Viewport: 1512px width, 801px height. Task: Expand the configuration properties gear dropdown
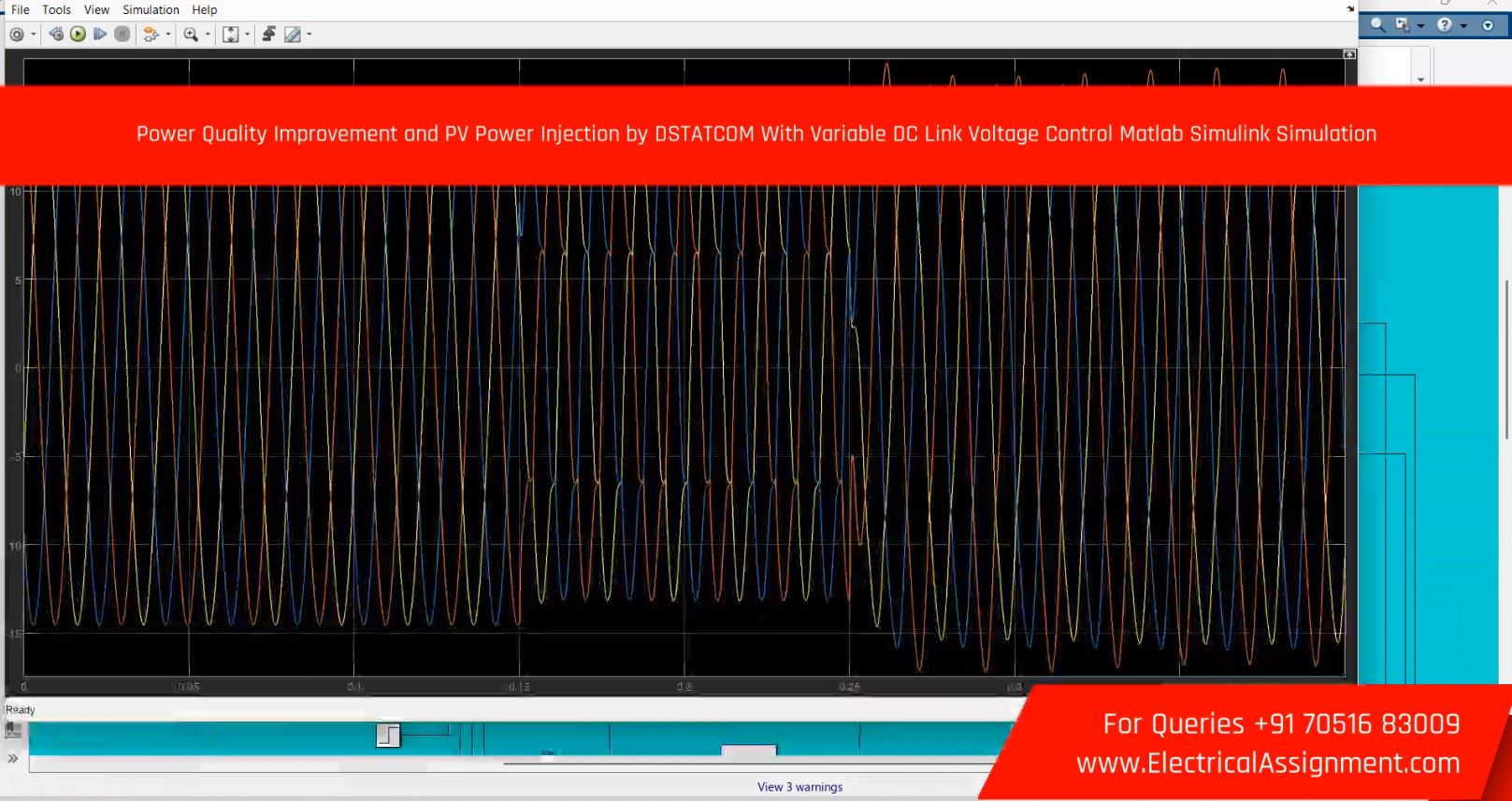[x=34, y=35]
